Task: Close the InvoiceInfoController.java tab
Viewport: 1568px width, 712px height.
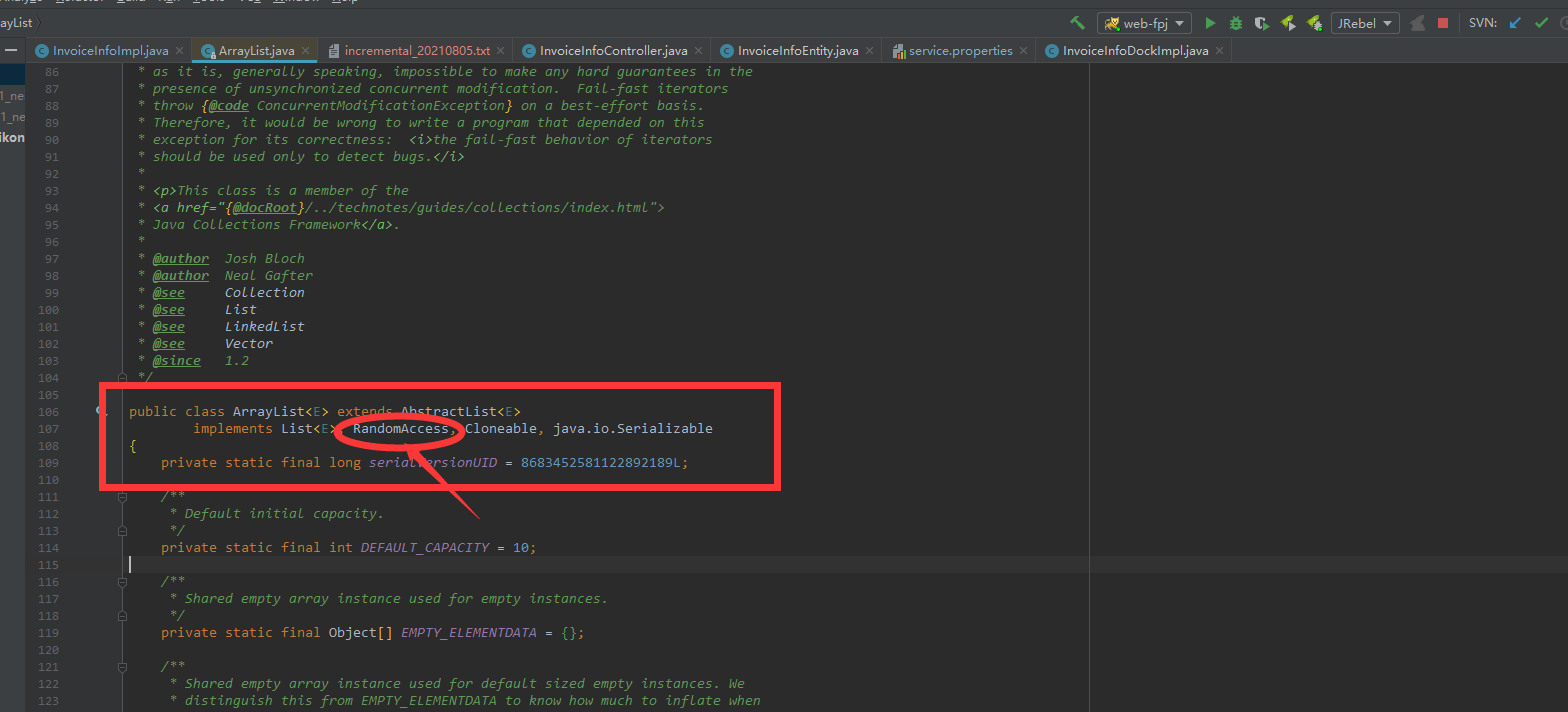Action: (x=699, y=50)
